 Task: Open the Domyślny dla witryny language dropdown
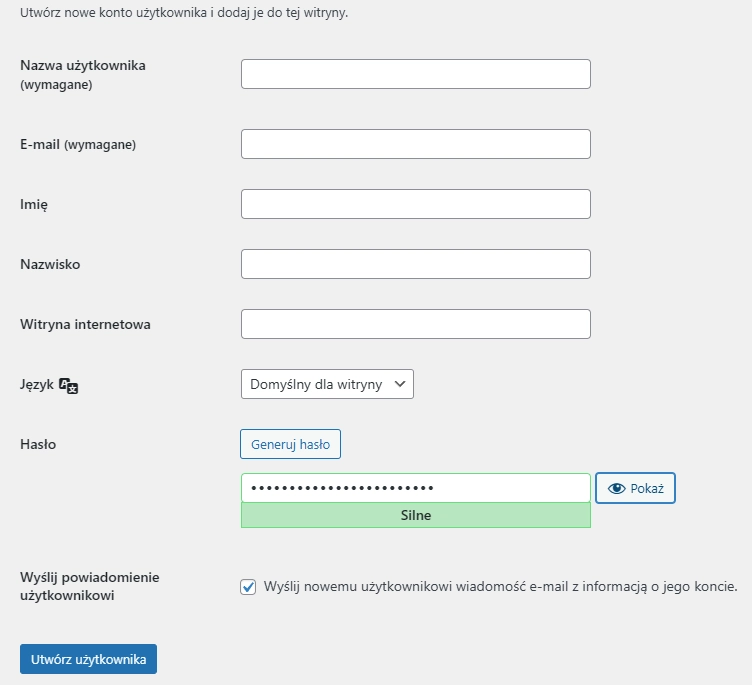point(327,384)
